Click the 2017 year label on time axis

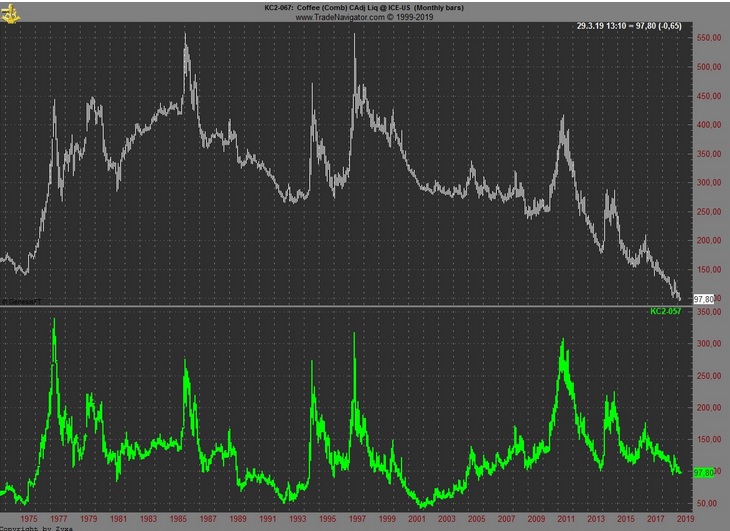click(x=656, y=519)
